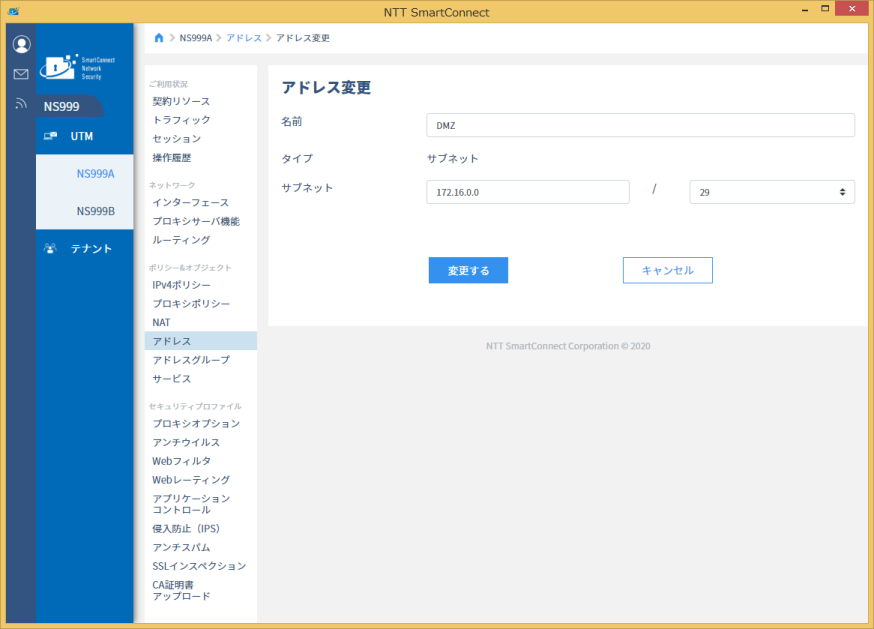This screenshot has height=629, width=874.
Task: Open the RSS feed icon
Action: (x=21, y=103)
